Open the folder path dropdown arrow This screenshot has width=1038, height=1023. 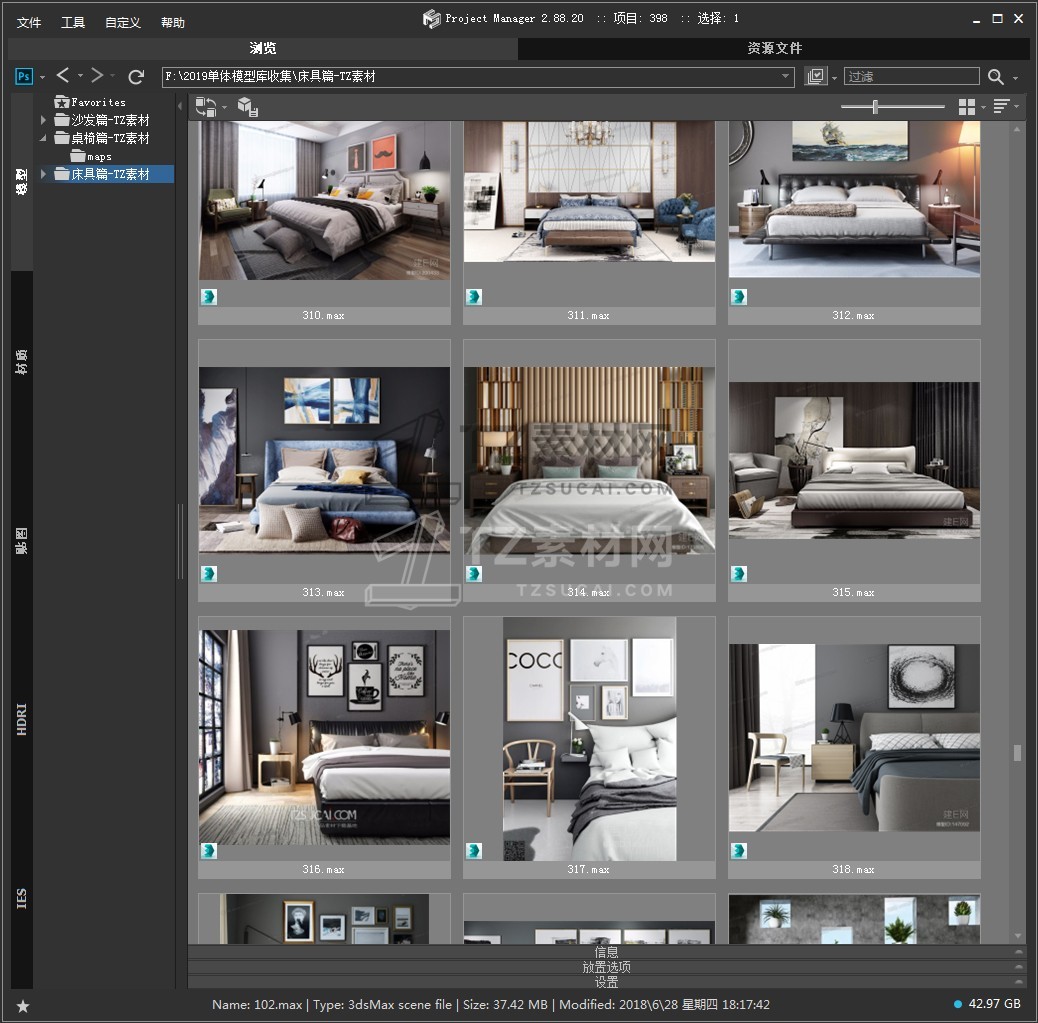pyautogui.click(x=786, y=77)
